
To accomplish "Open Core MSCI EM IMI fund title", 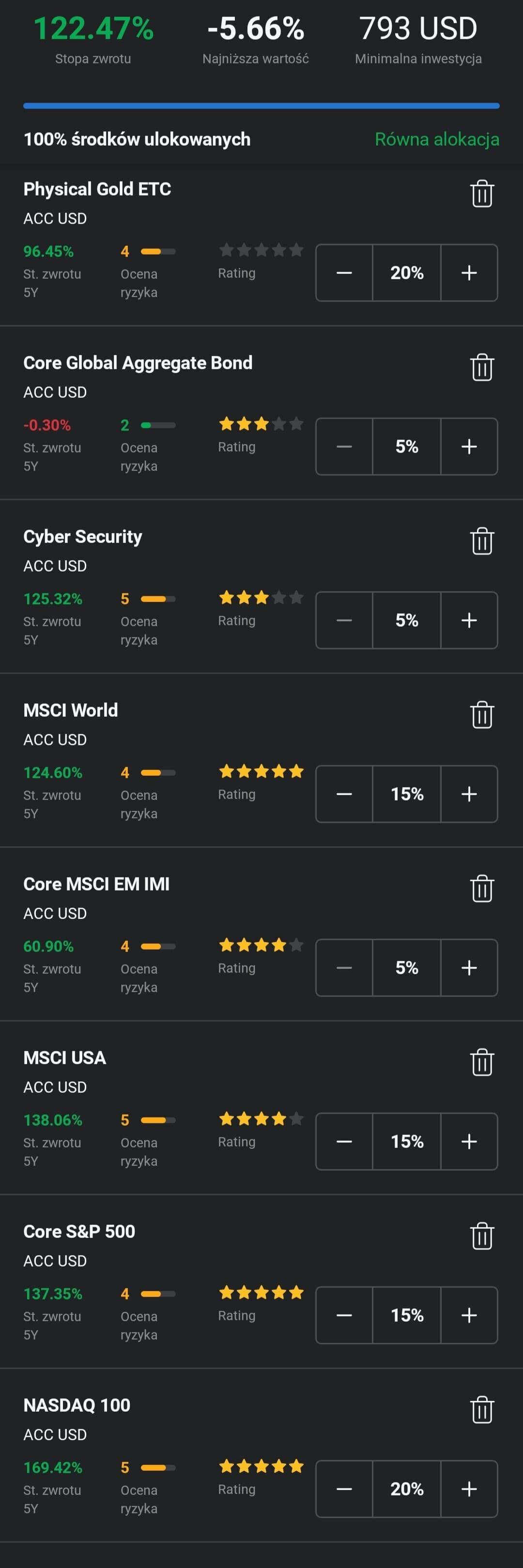I will [96, 884].
